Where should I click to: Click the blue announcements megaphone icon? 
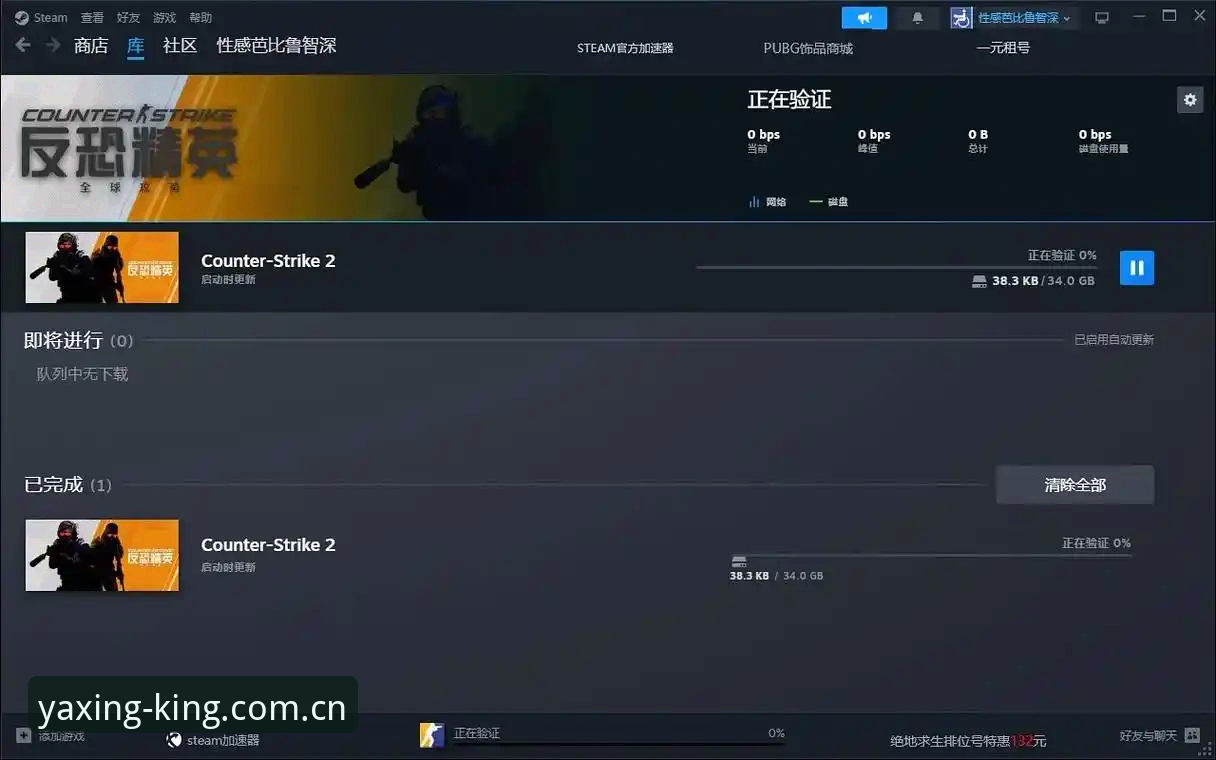click(x=864, y=18)
